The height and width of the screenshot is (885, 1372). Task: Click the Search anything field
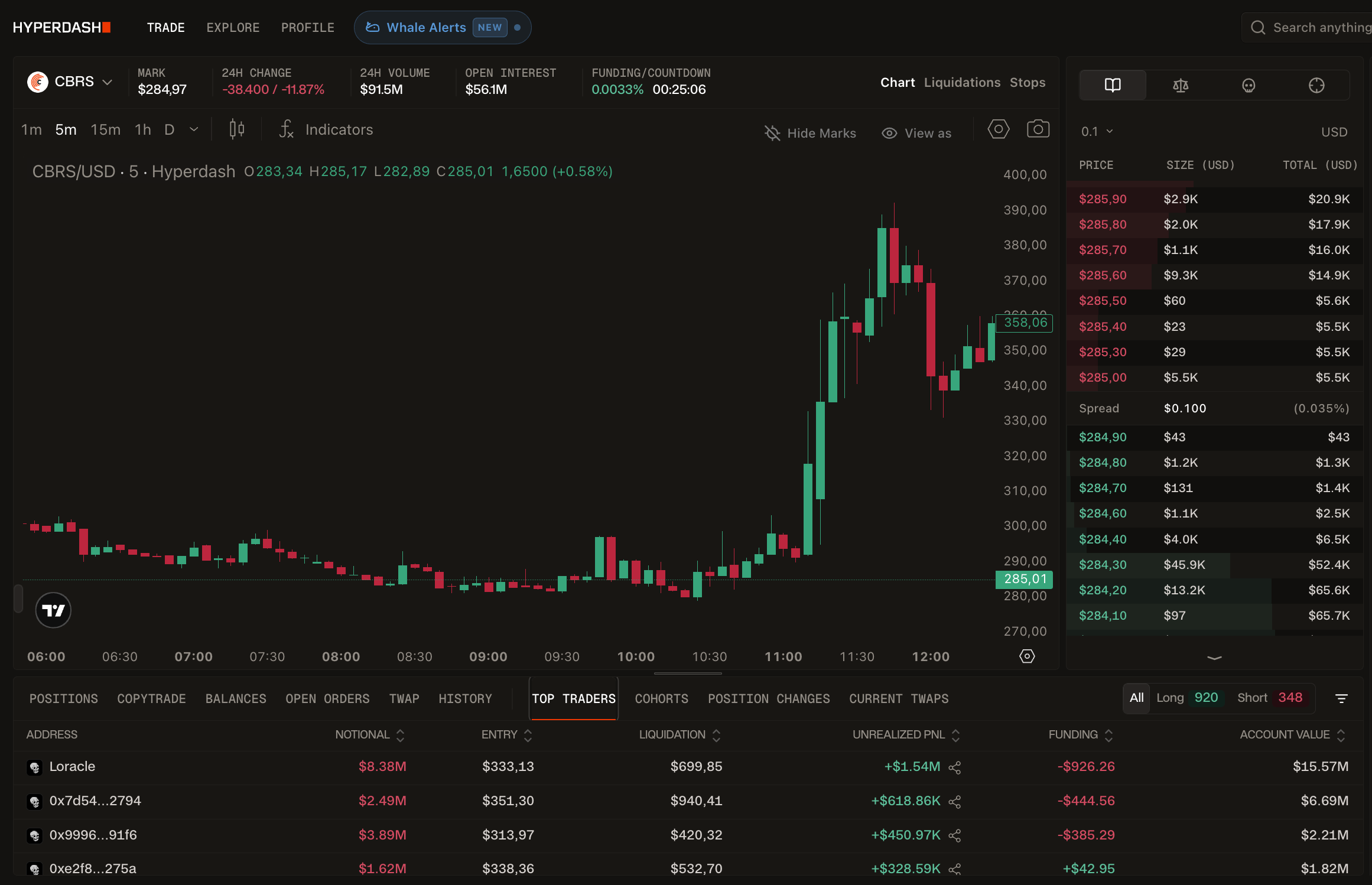click(x=1306, y=28)
